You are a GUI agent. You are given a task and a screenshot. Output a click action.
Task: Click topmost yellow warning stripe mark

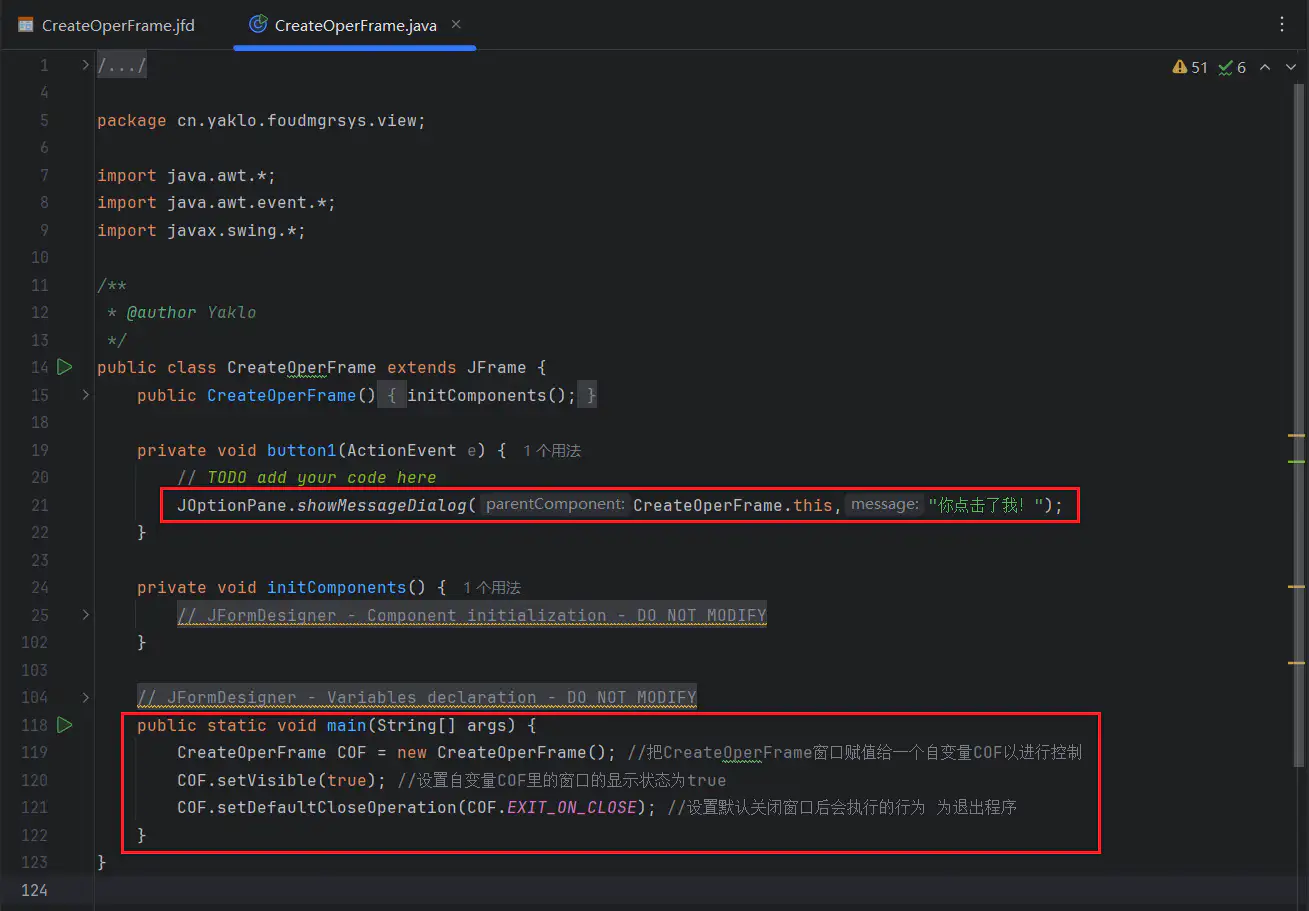1296,435
